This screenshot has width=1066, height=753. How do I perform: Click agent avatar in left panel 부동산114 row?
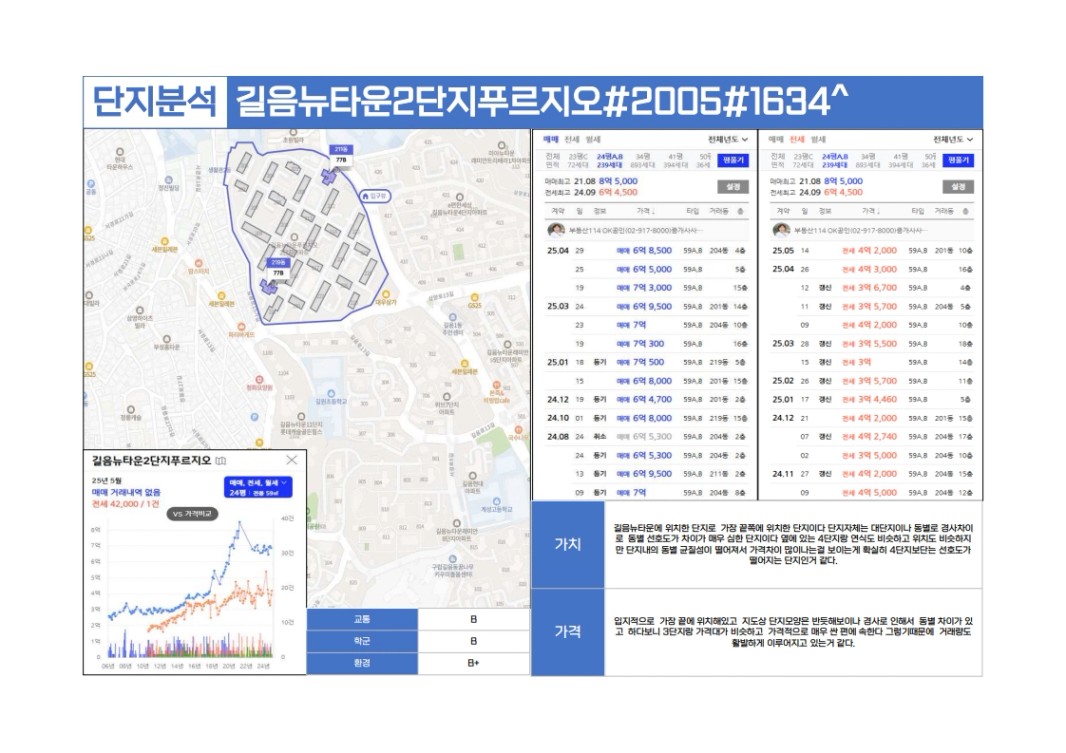click(556, 230)
